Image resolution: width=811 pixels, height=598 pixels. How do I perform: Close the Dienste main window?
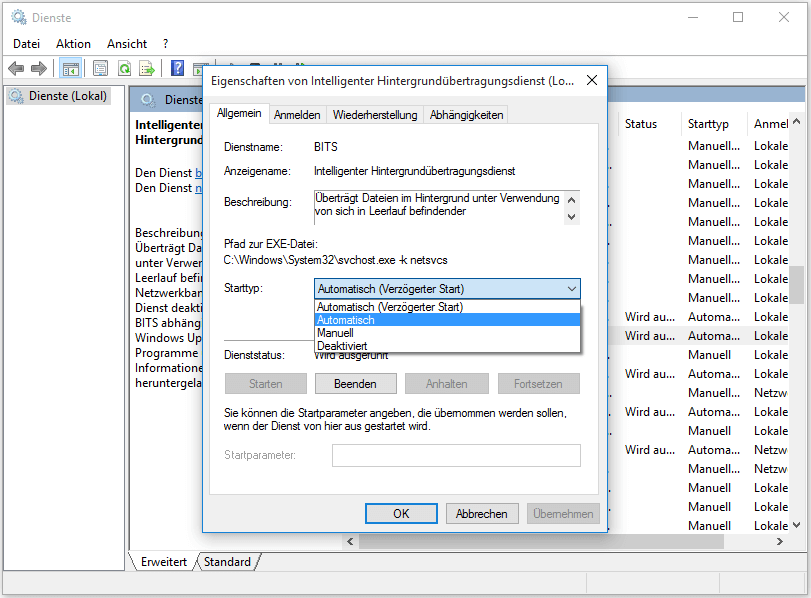coord(784,17)
